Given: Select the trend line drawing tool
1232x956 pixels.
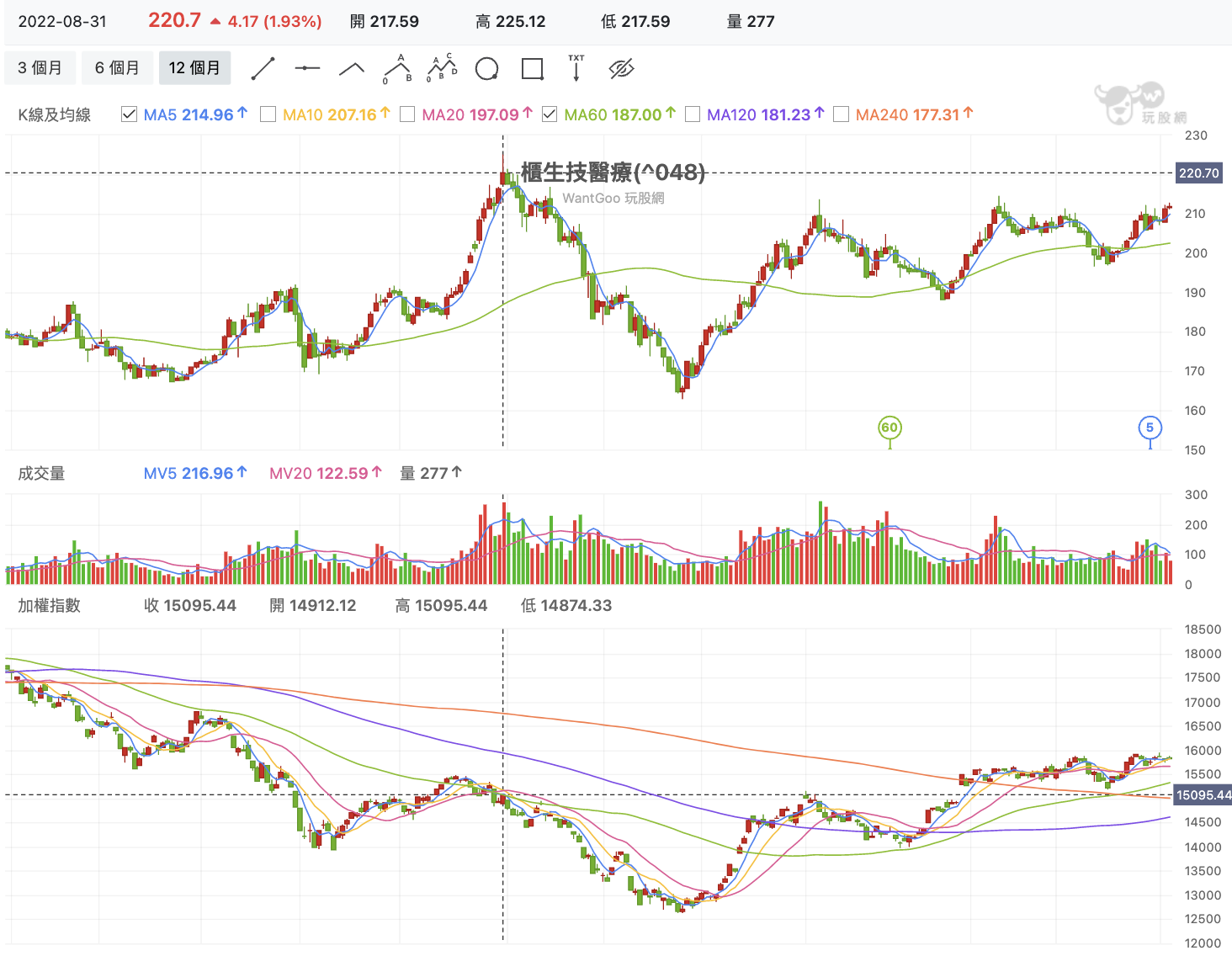Looking at the screenshot, I should (x=263, y=69).
